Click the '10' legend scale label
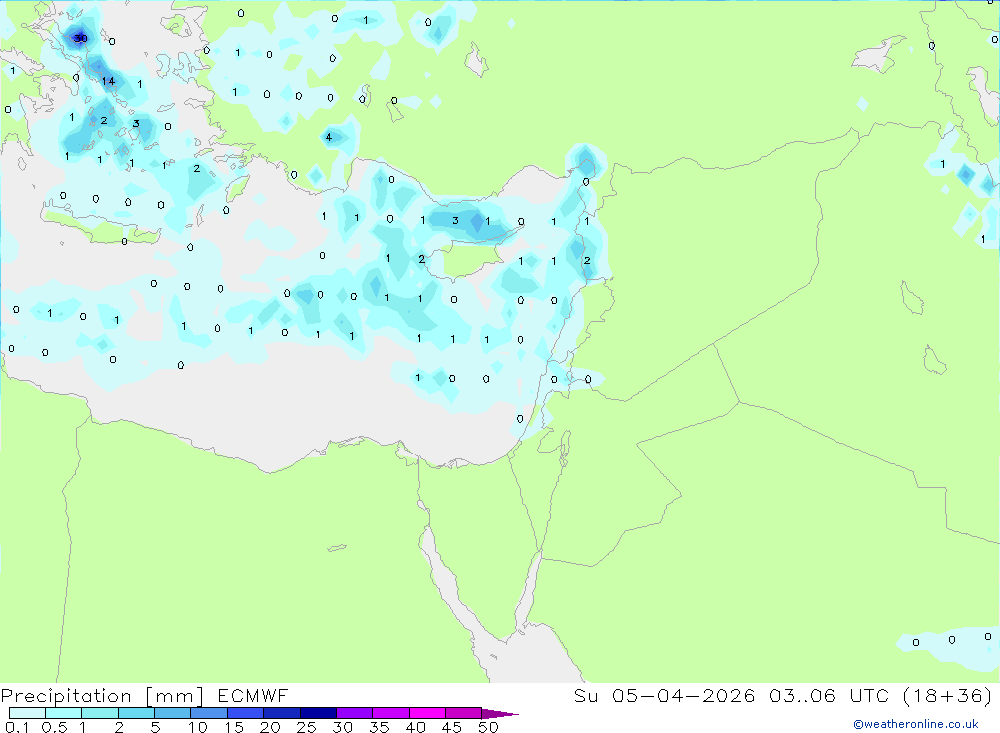The height and width of the screenshot is (733, 1000). tap(198, 727)
